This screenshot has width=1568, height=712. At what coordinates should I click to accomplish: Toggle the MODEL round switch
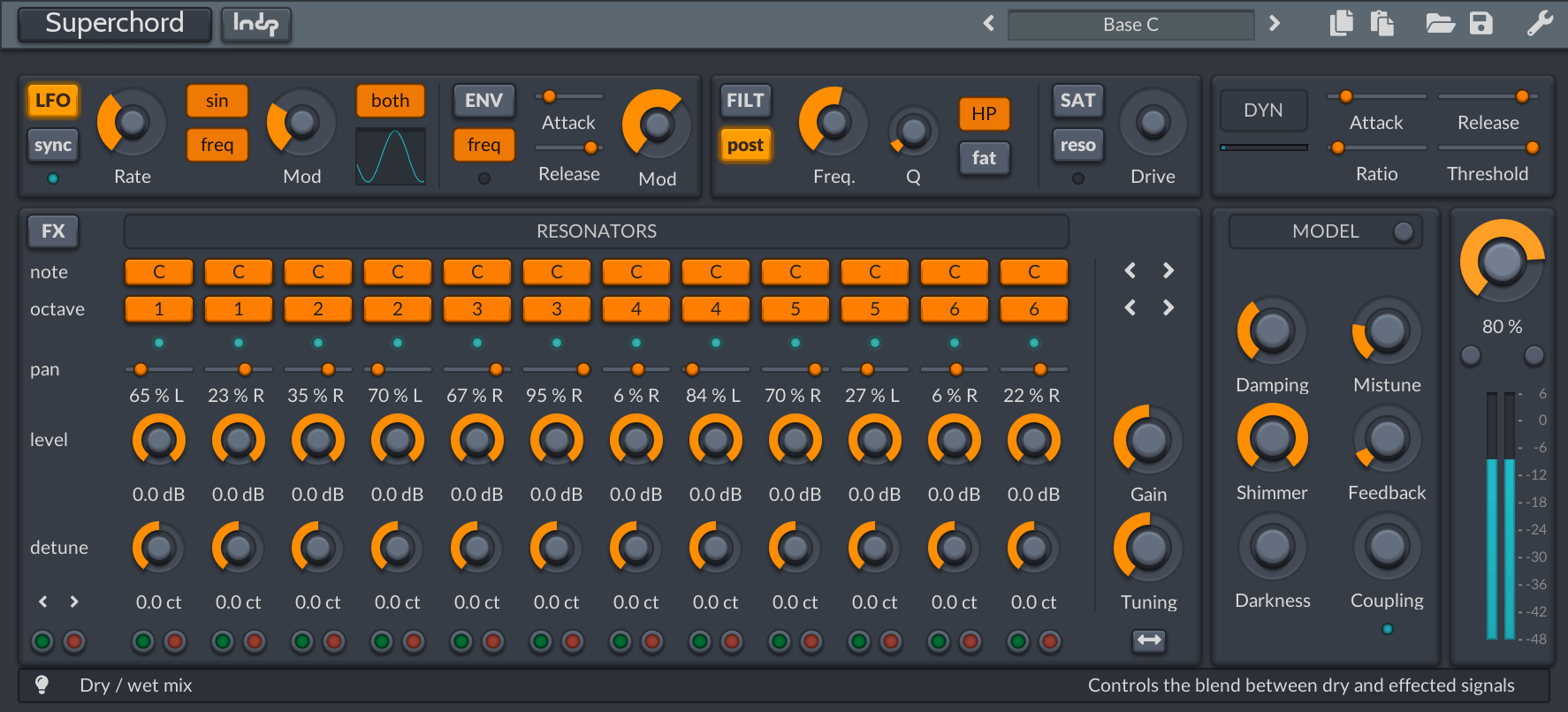(1403, 231)
